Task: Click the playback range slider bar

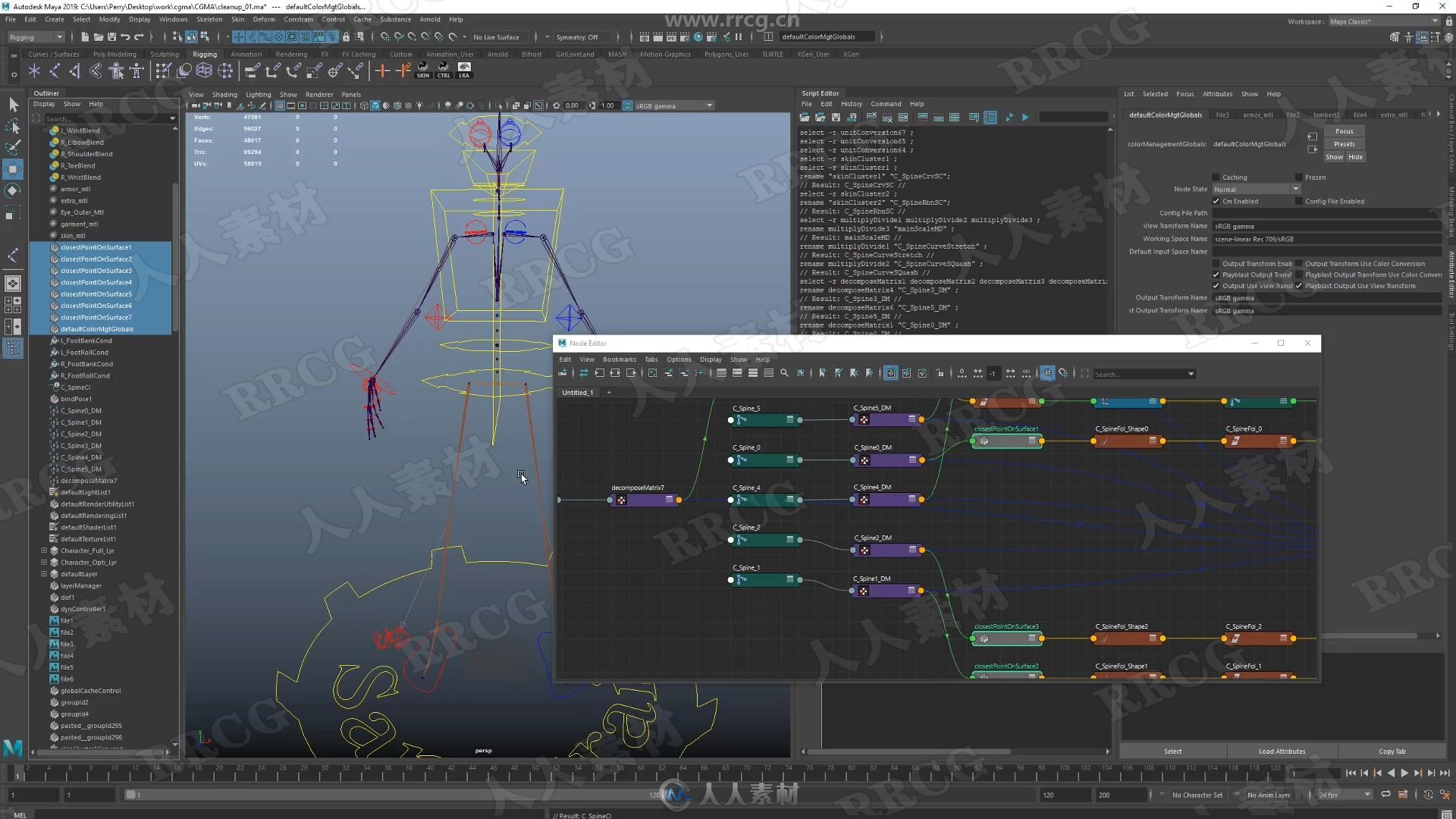Action: pyautogui.click(x=394, y=795)
